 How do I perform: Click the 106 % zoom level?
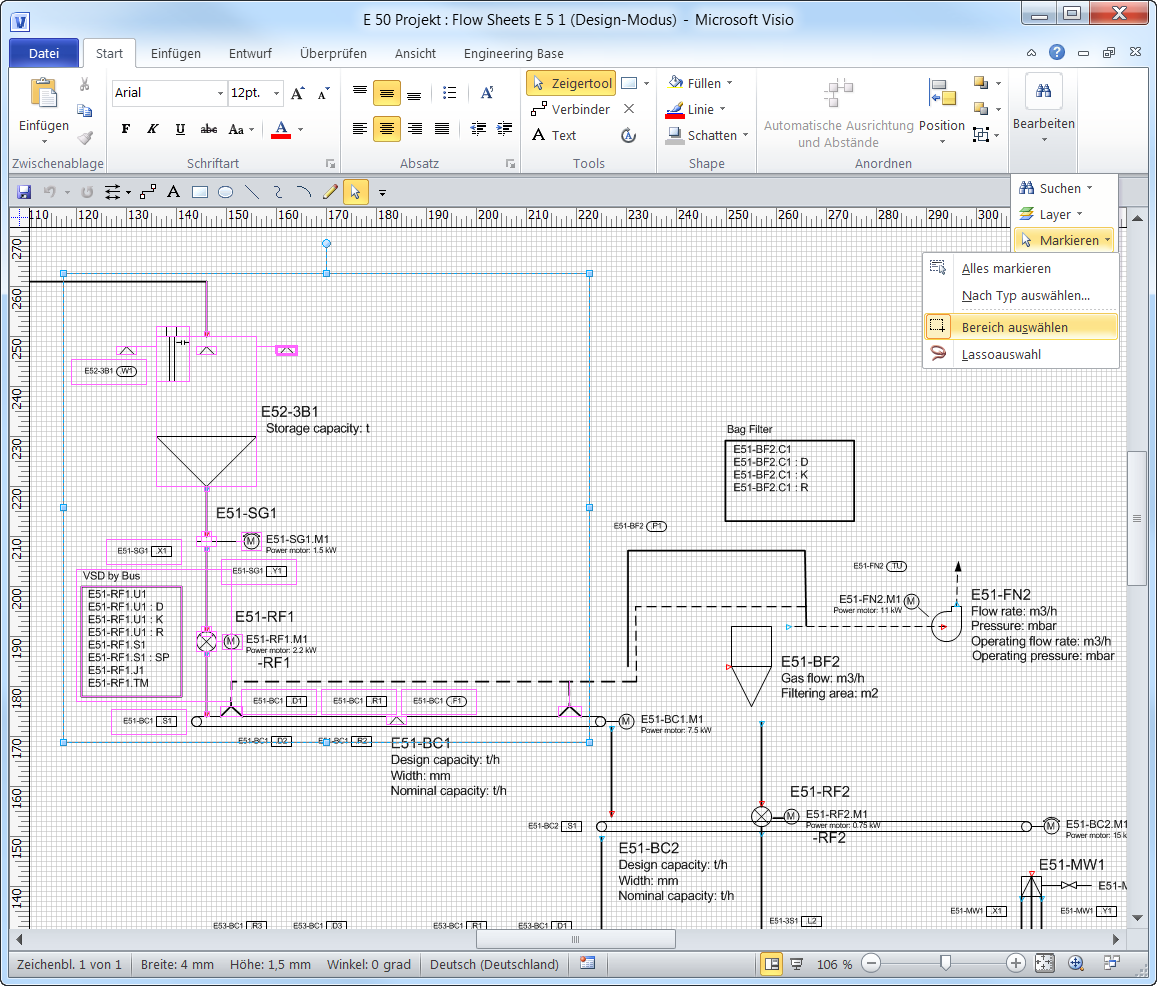835,964
